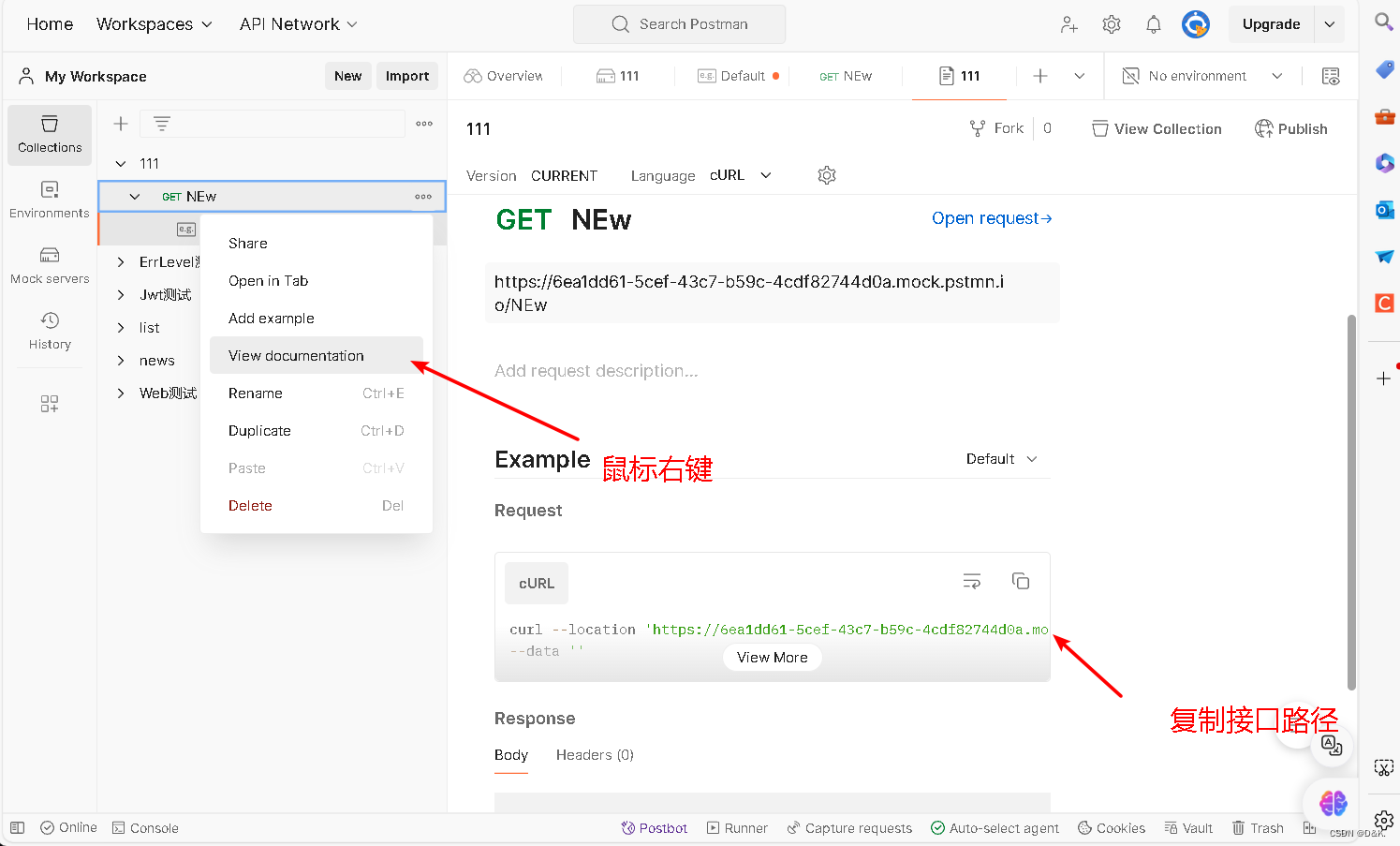1400x846 pixels.
Task: Choose Rename from context menu
Action: pos(317,393)
